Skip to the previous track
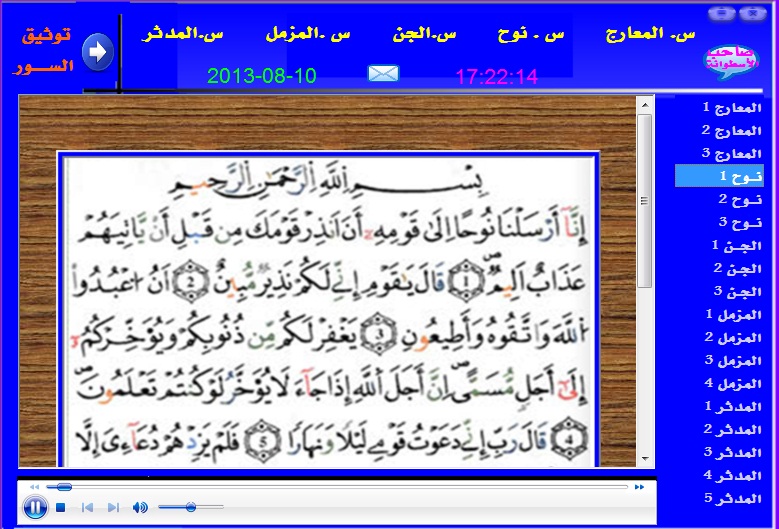 pyautogui.click(x=87, y=508)
